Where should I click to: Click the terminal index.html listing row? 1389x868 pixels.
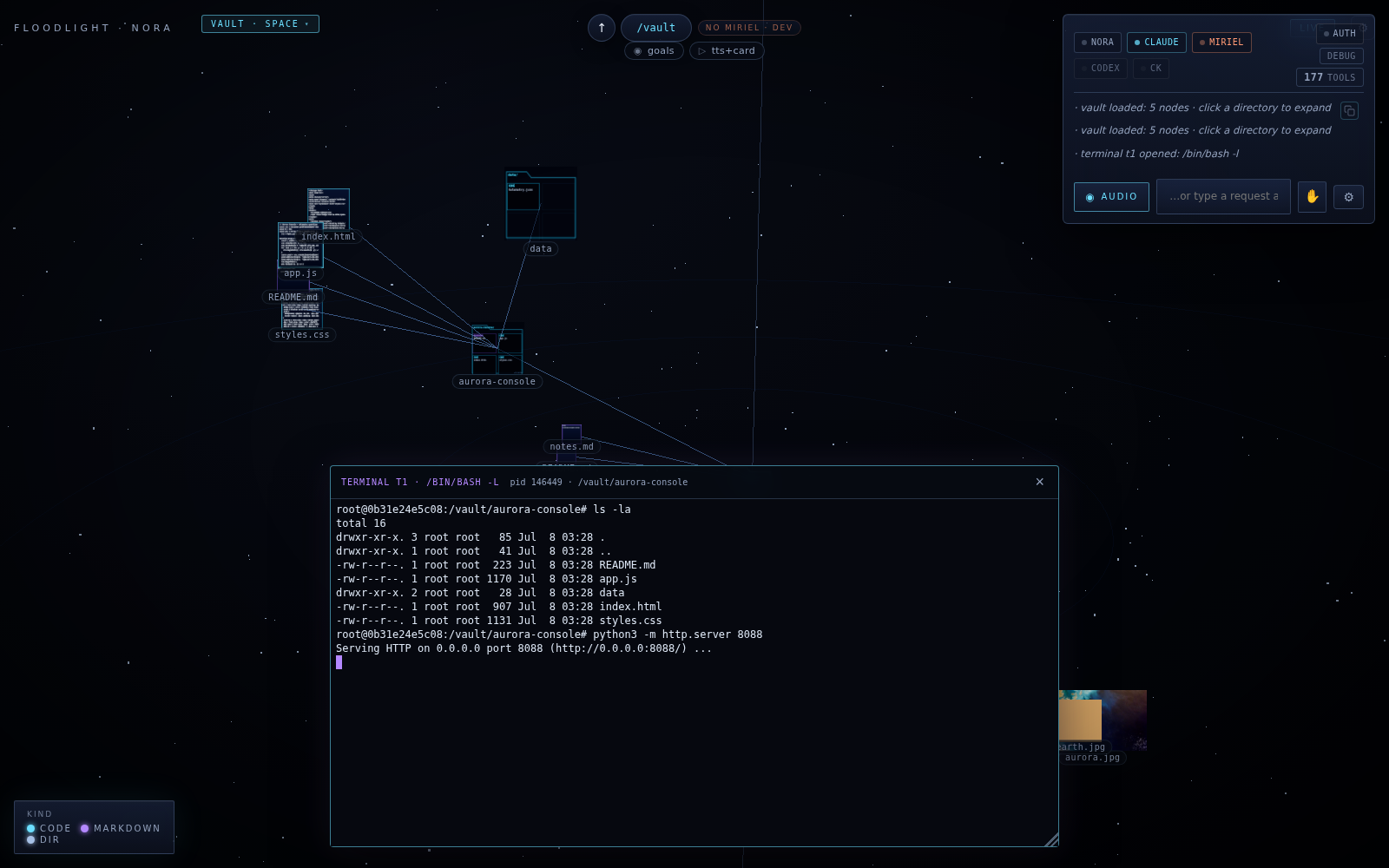click(x=499, y=607)
